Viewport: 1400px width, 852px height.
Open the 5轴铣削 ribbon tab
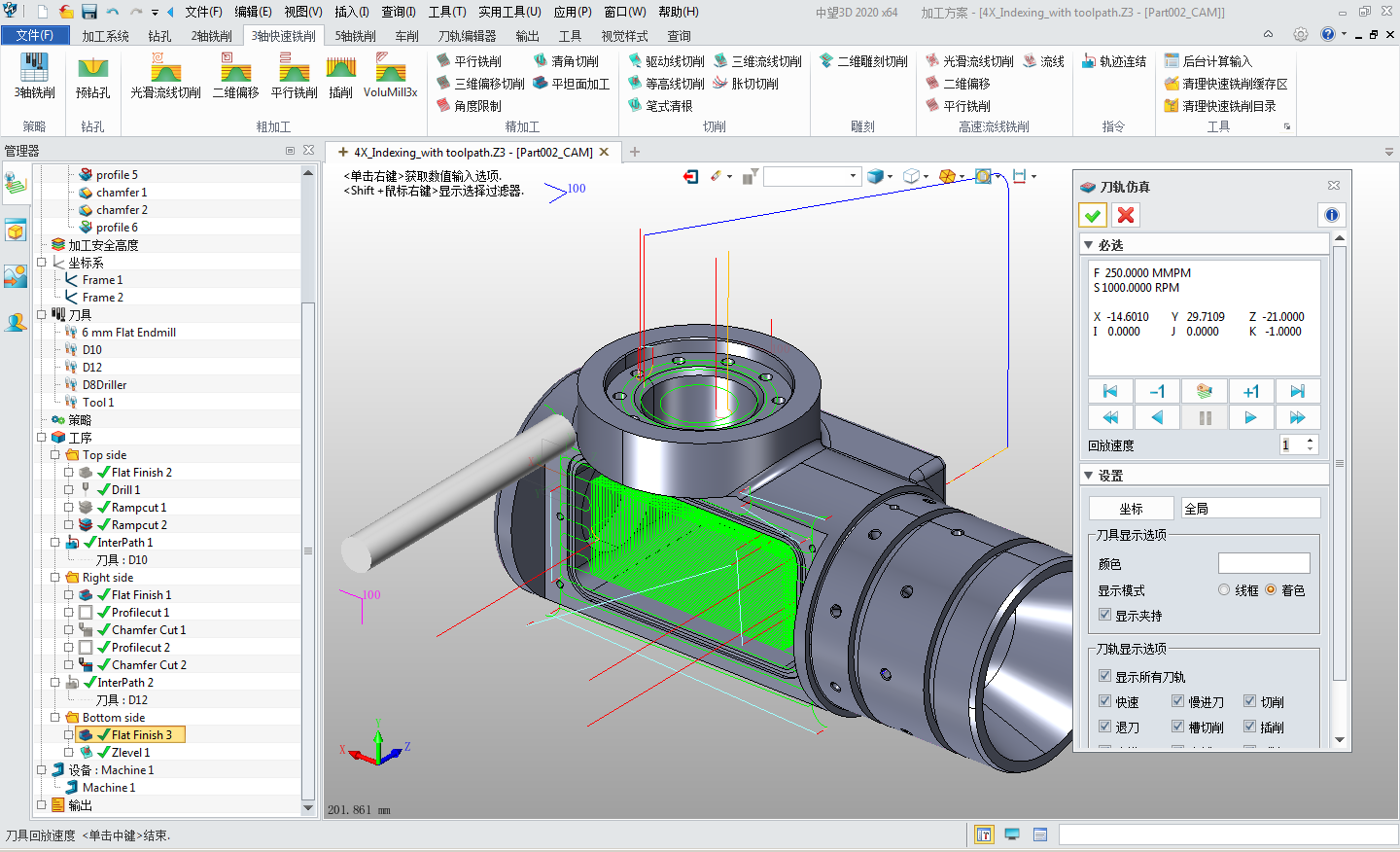(355, 36)
